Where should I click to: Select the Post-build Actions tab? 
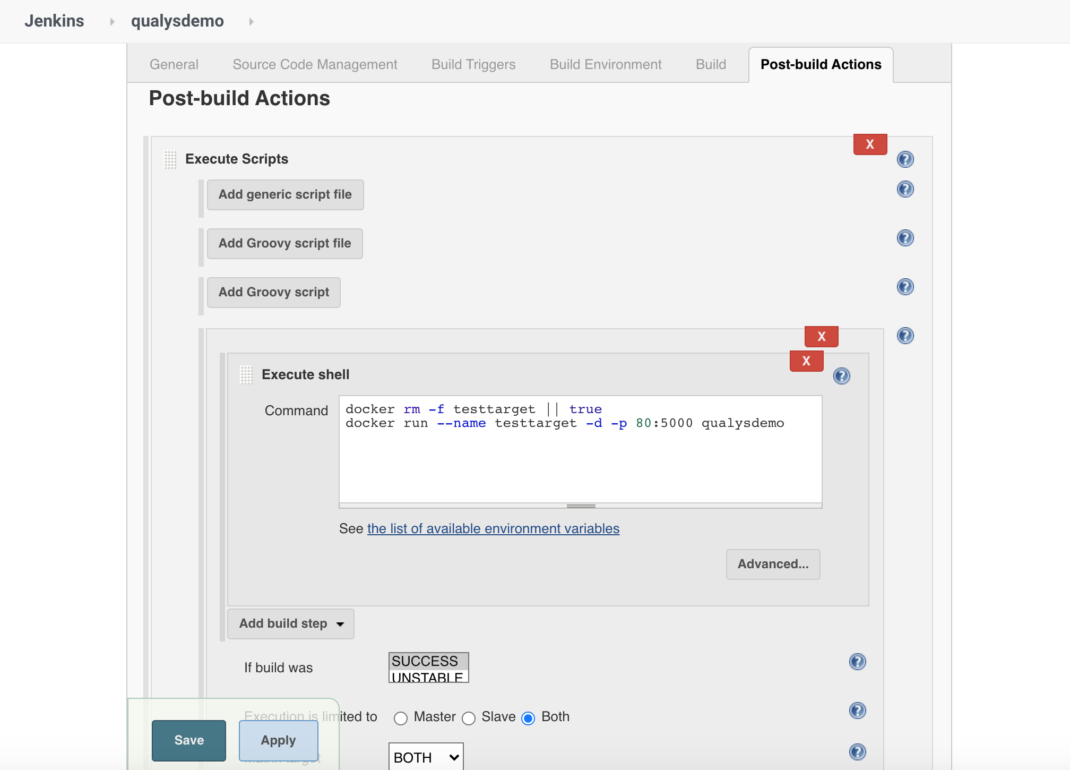click(x=821, y=64)
